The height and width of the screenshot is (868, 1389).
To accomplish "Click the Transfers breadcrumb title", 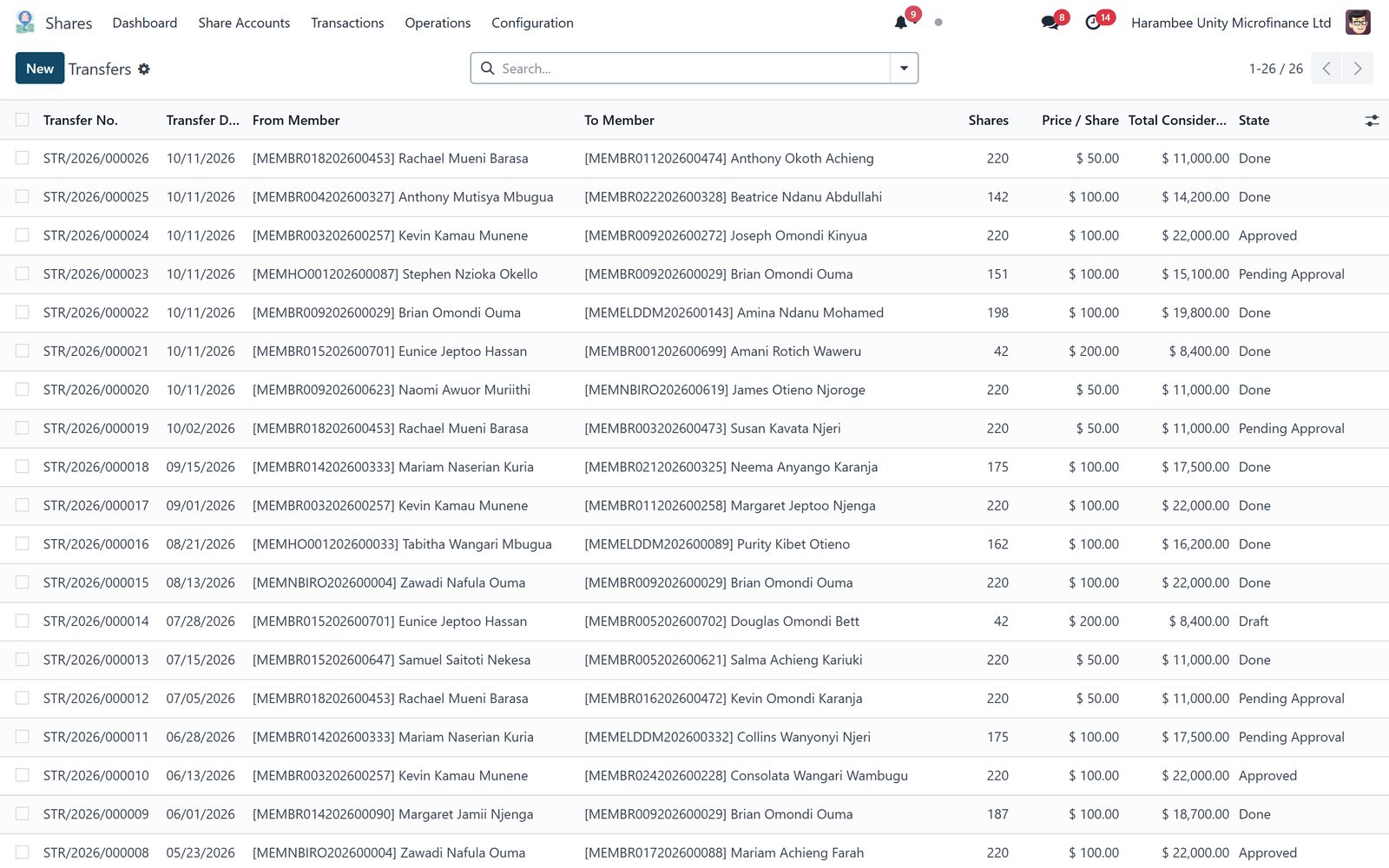I will [100, 69].
